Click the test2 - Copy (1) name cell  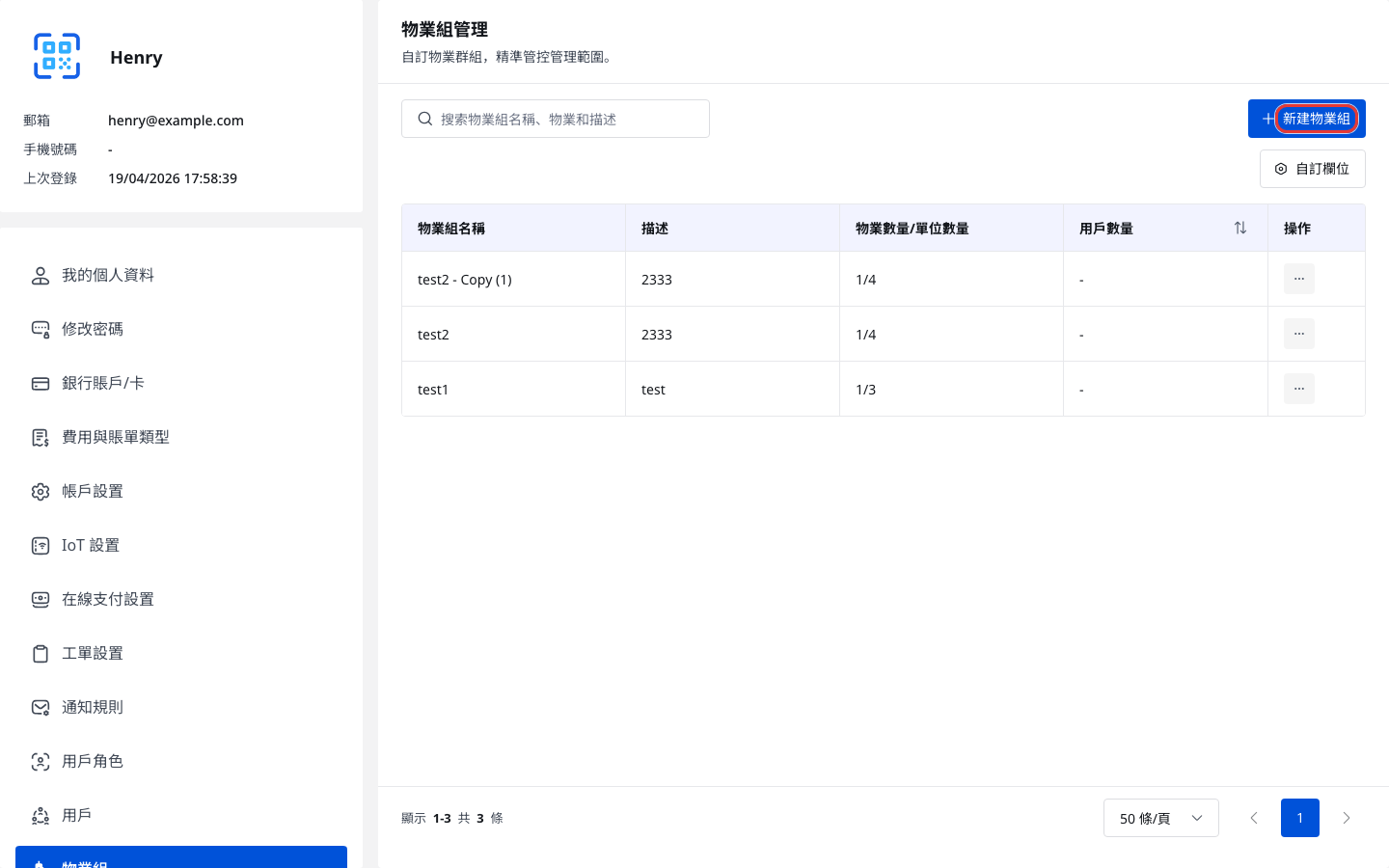[x=513, y=279]
